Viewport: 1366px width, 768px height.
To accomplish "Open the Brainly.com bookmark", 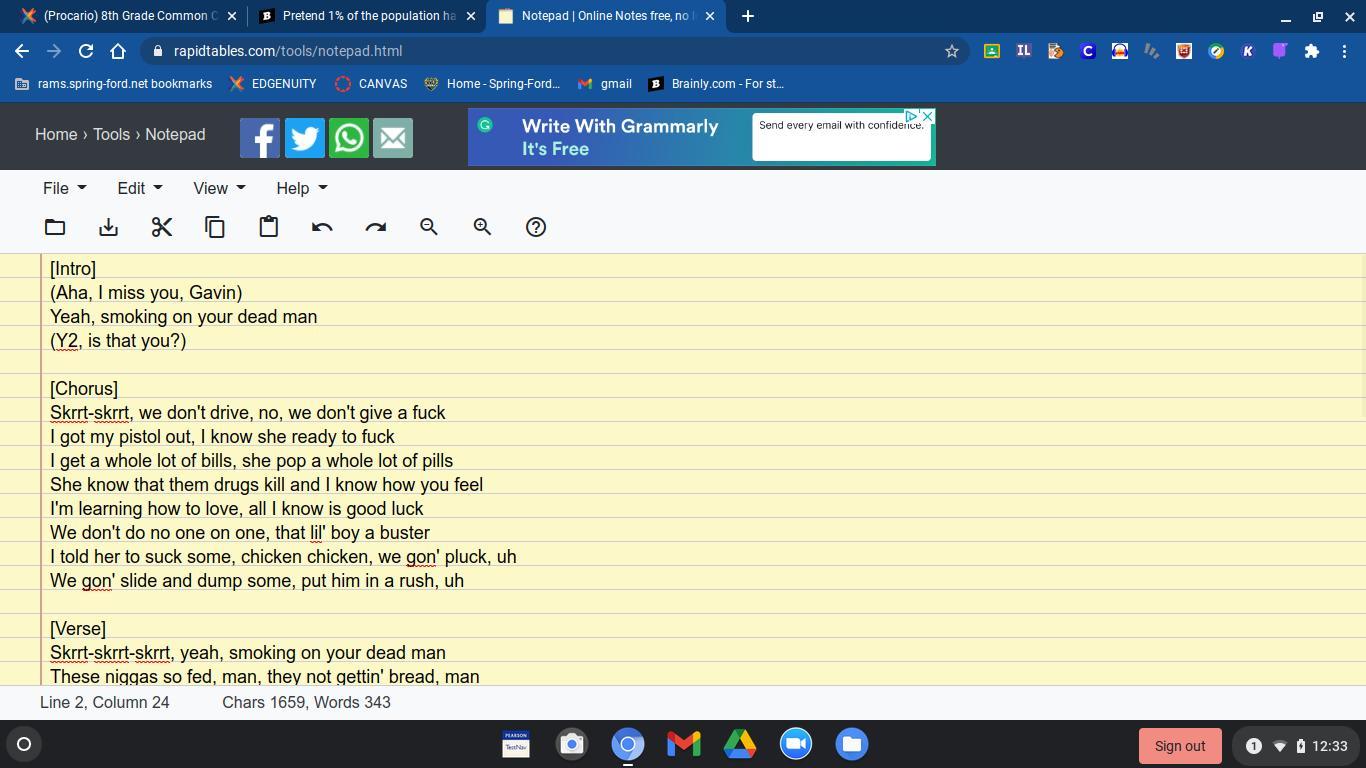I will tap(717, 84).
